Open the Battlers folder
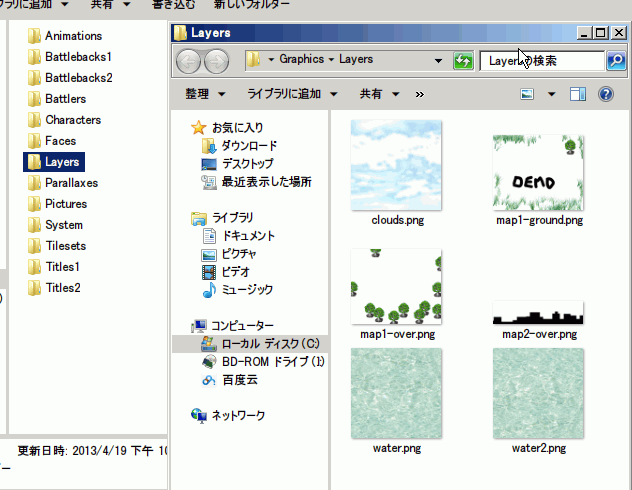This screenshot has width=632, height=490. [57, 99]
